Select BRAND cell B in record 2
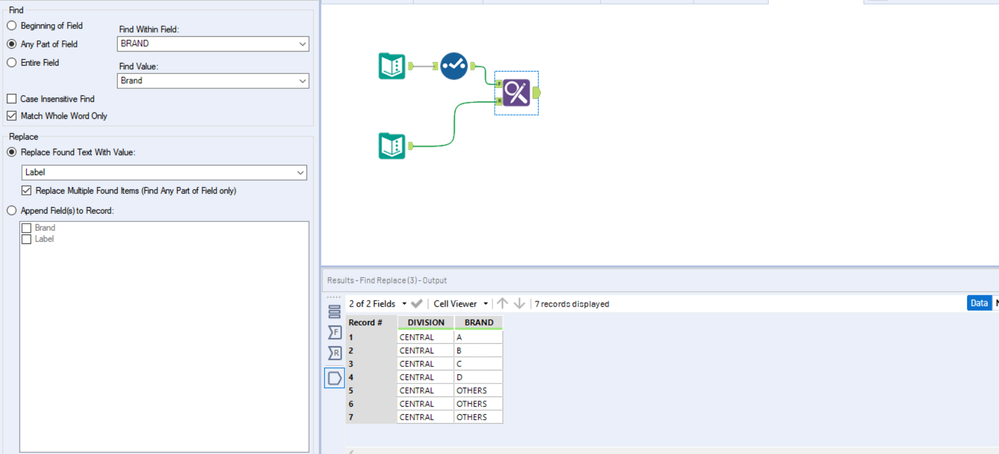Screen dimensions: 999x454 (478, 350)
